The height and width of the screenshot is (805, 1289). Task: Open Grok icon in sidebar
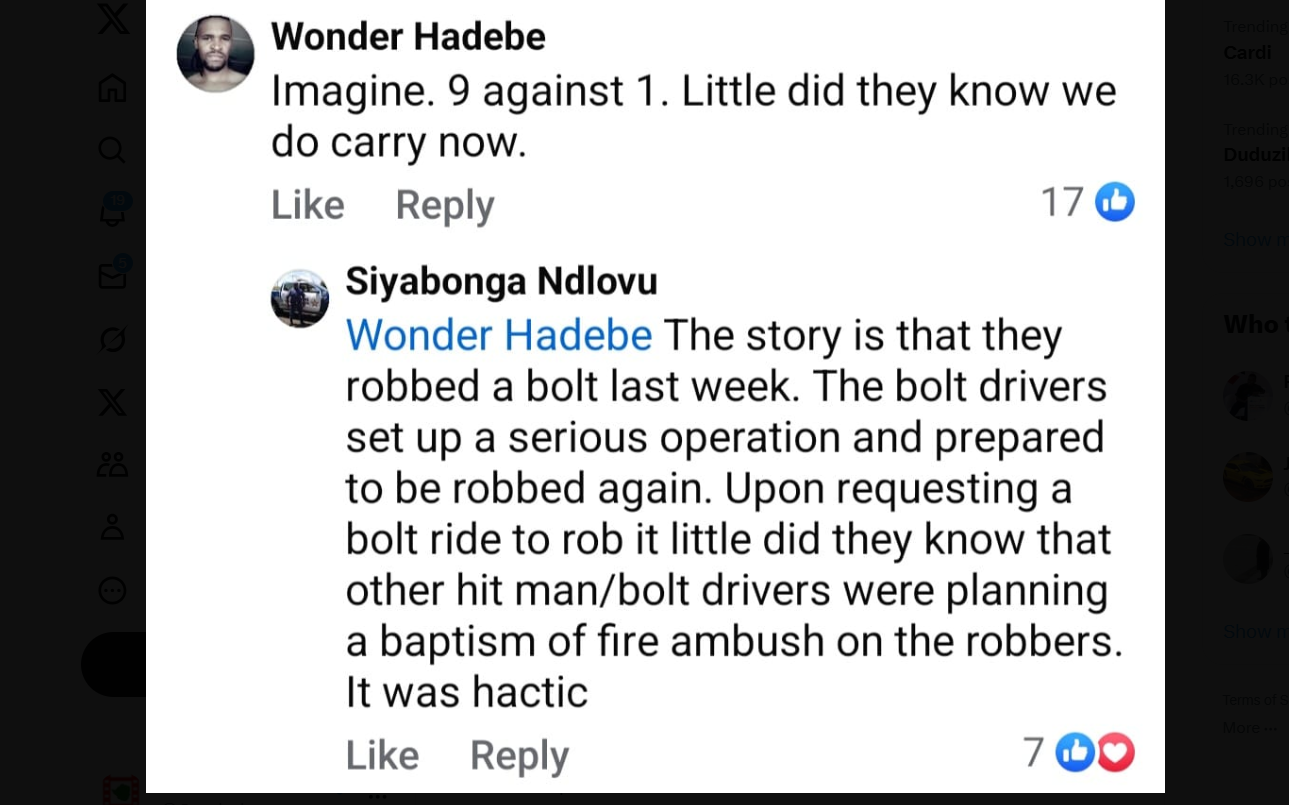coord(112,340)
